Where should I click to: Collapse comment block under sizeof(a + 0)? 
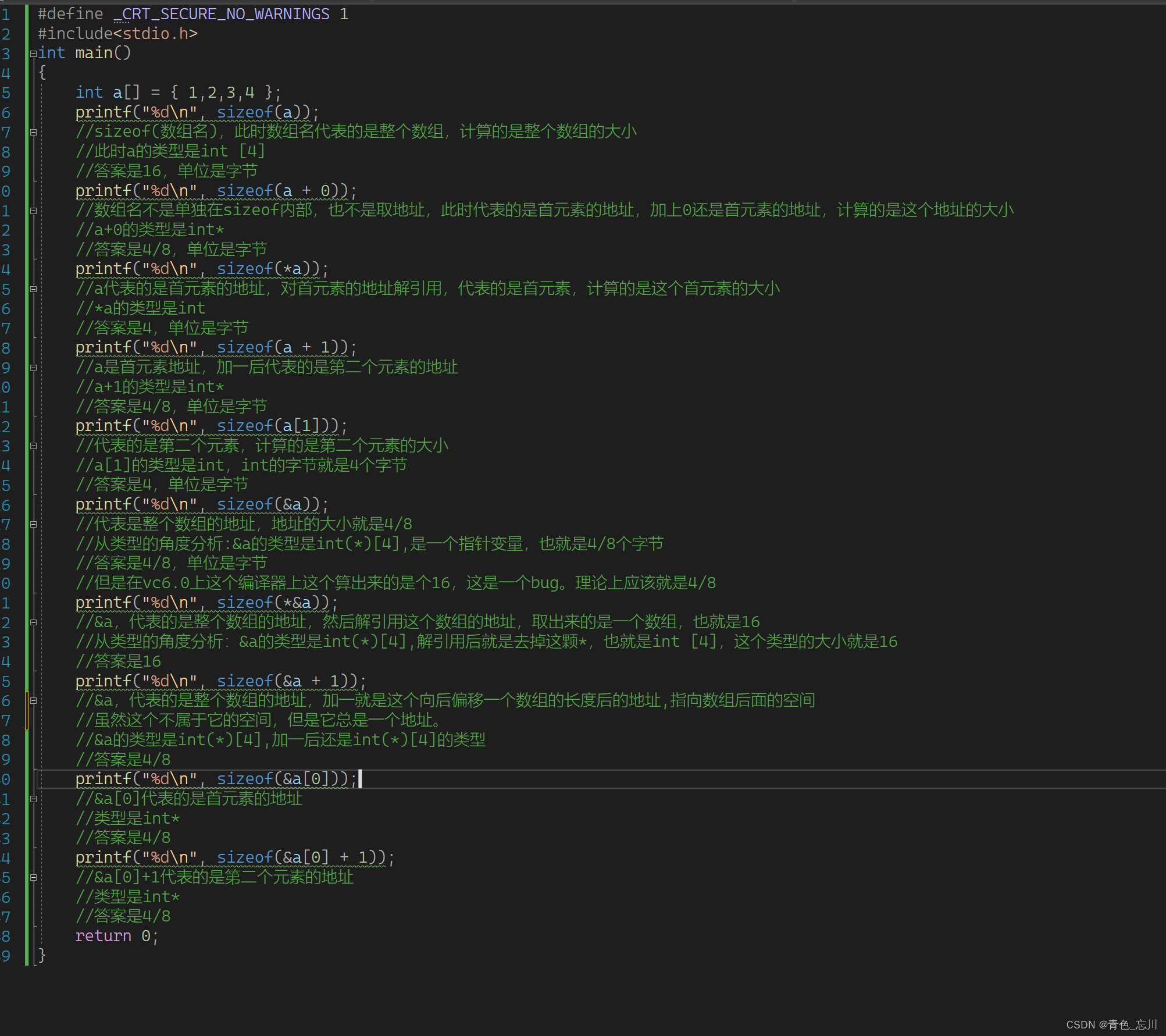coord(33,211)
